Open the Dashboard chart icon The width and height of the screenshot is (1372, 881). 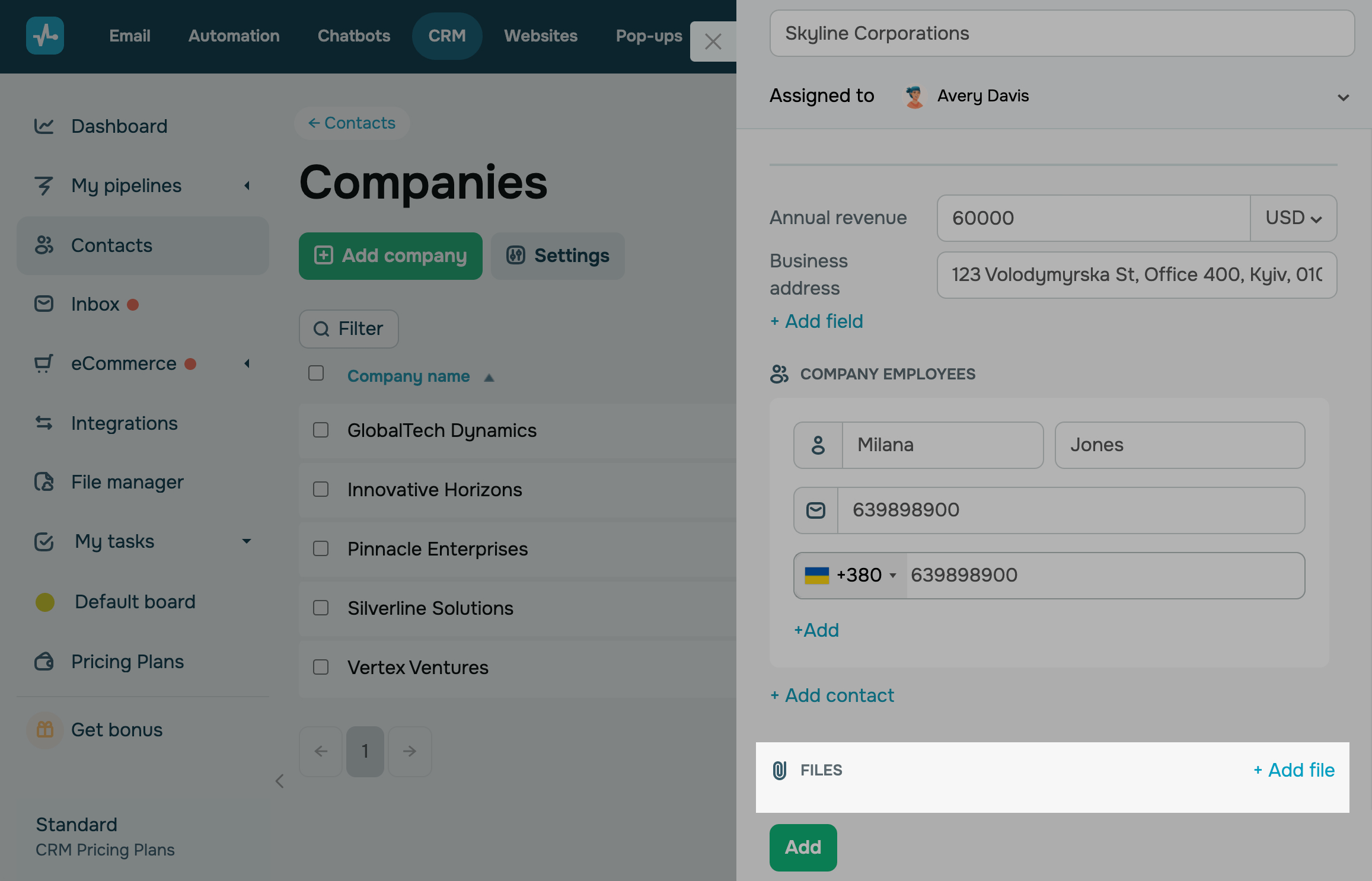44,126
